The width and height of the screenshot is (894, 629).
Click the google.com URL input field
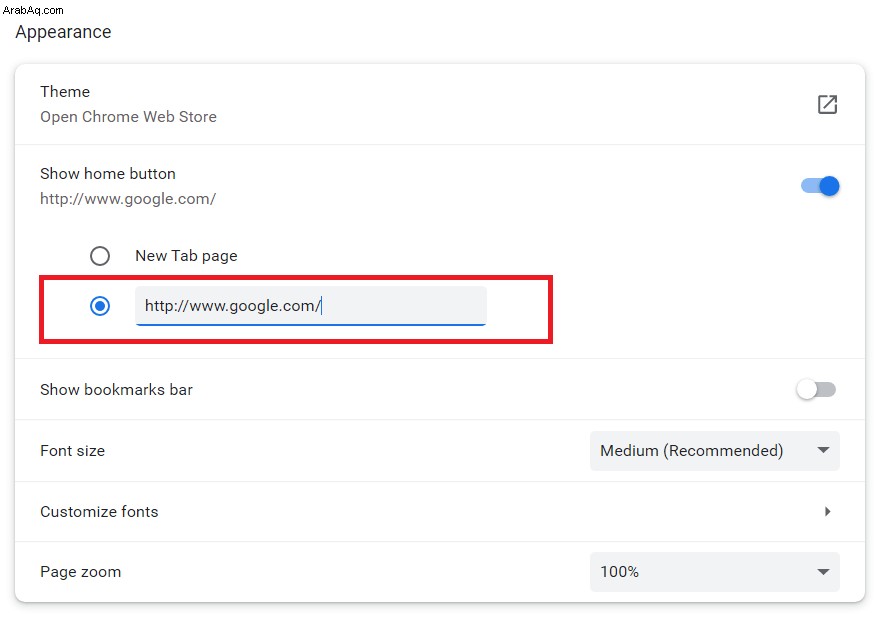[x=311, y=306]
